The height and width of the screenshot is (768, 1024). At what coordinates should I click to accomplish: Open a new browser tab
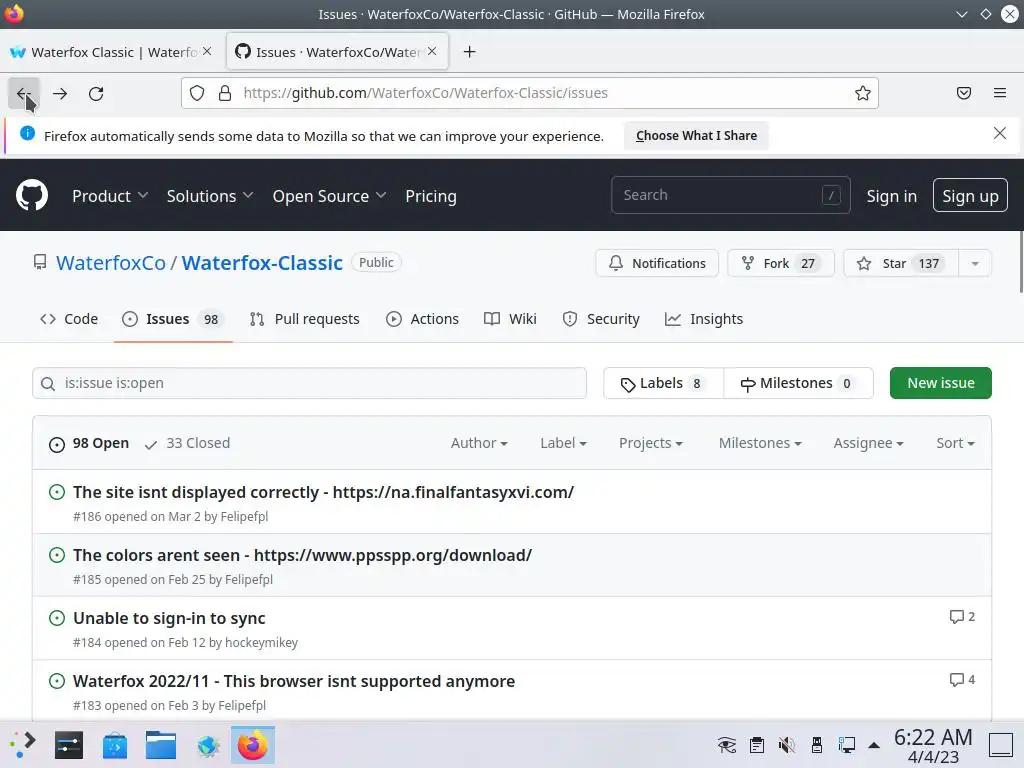pos(470,52)
